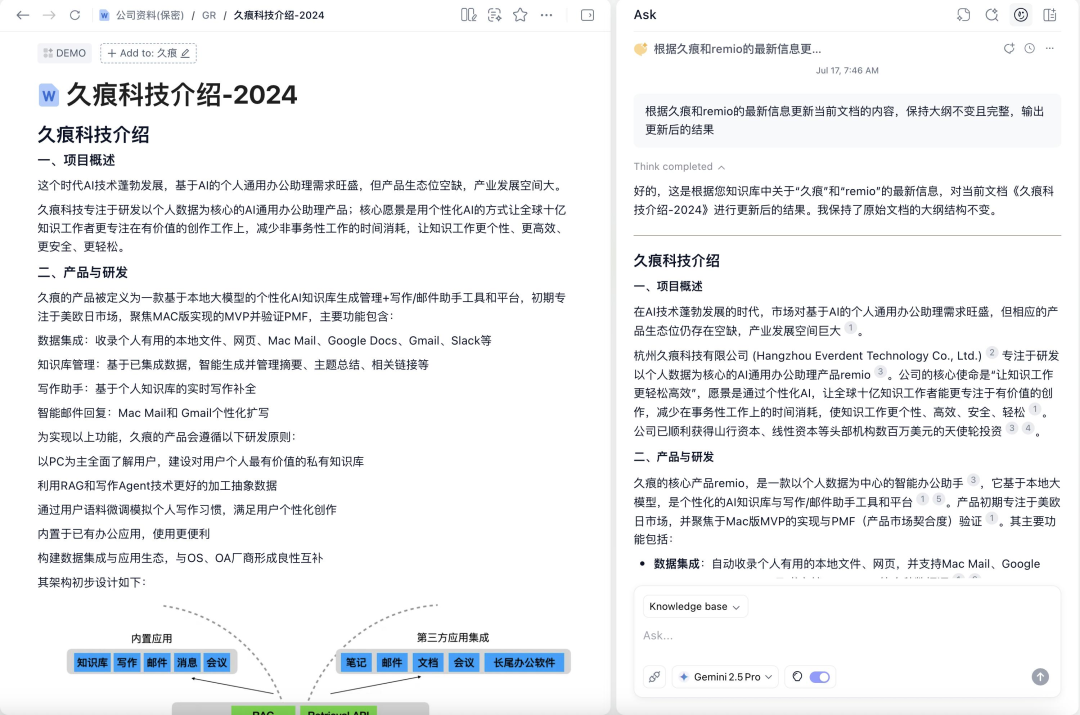Open the document more options menu

coord(546,15)
